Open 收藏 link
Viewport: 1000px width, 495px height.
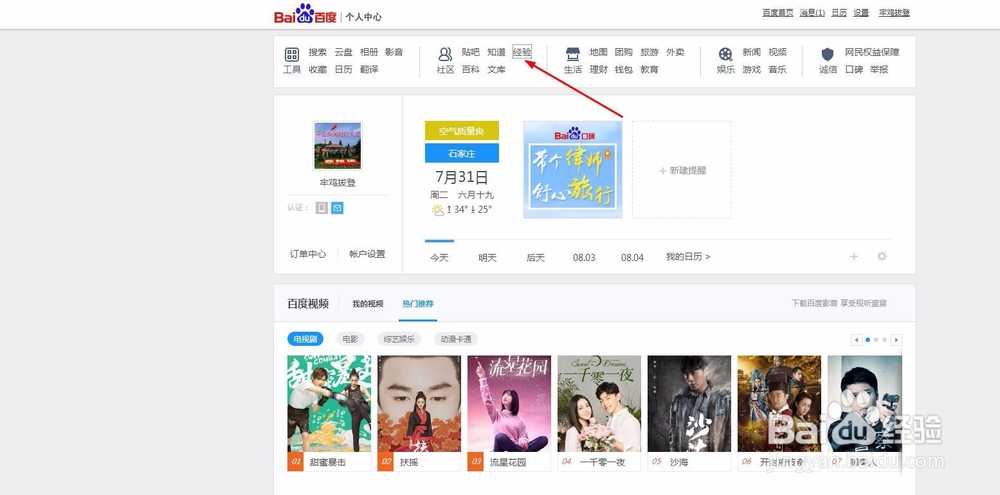(x=318, y=70)
